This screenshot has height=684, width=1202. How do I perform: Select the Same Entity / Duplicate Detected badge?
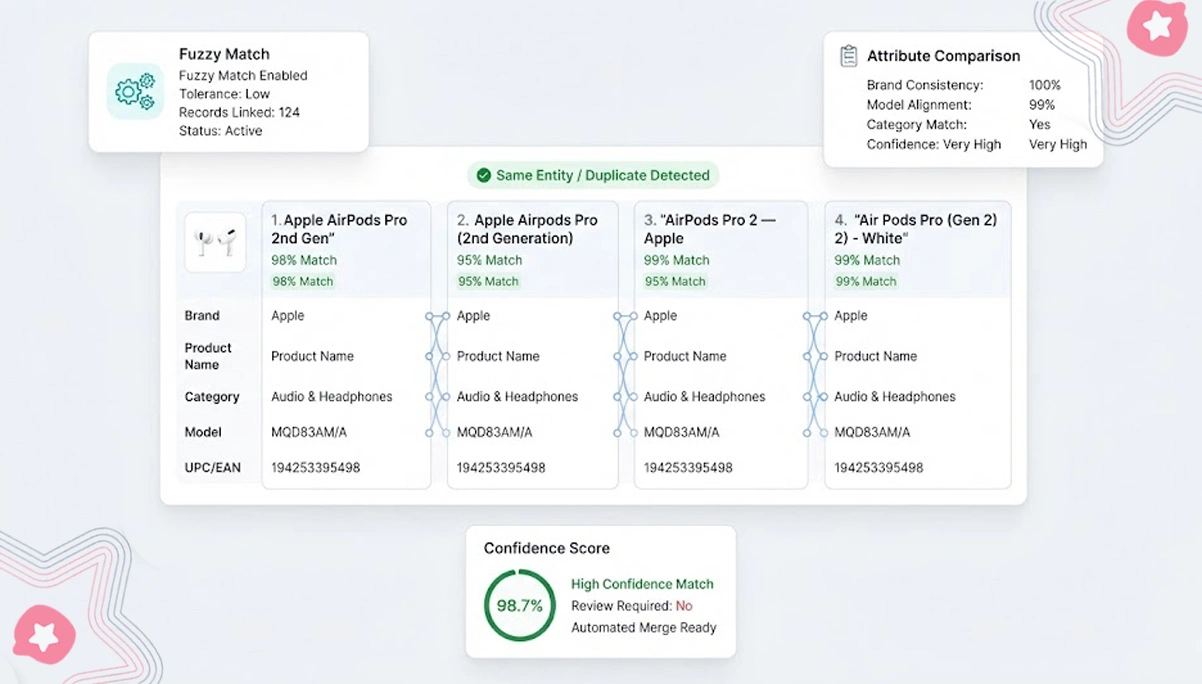(593, 175)
